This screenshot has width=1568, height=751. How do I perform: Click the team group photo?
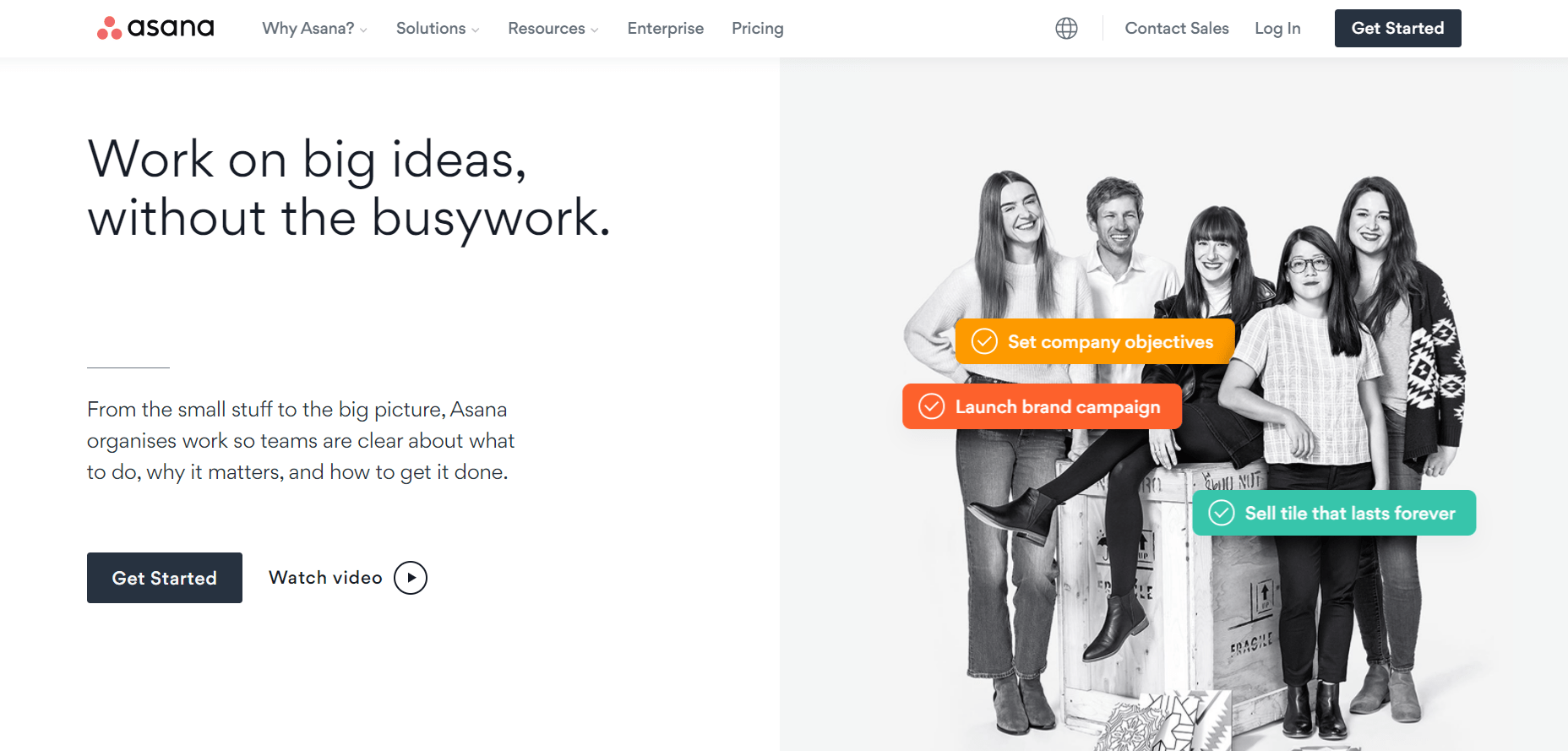tap(1183, 456)
